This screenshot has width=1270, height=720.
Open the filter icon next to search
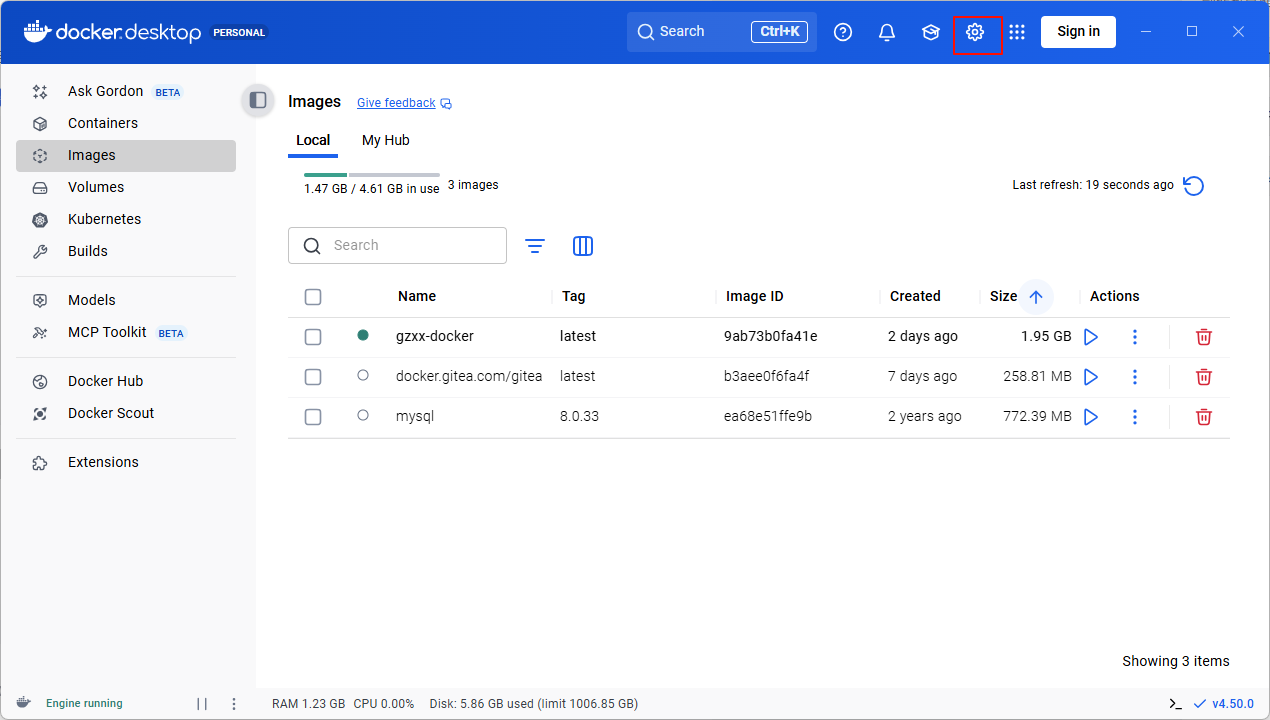[x=535, y=246]
